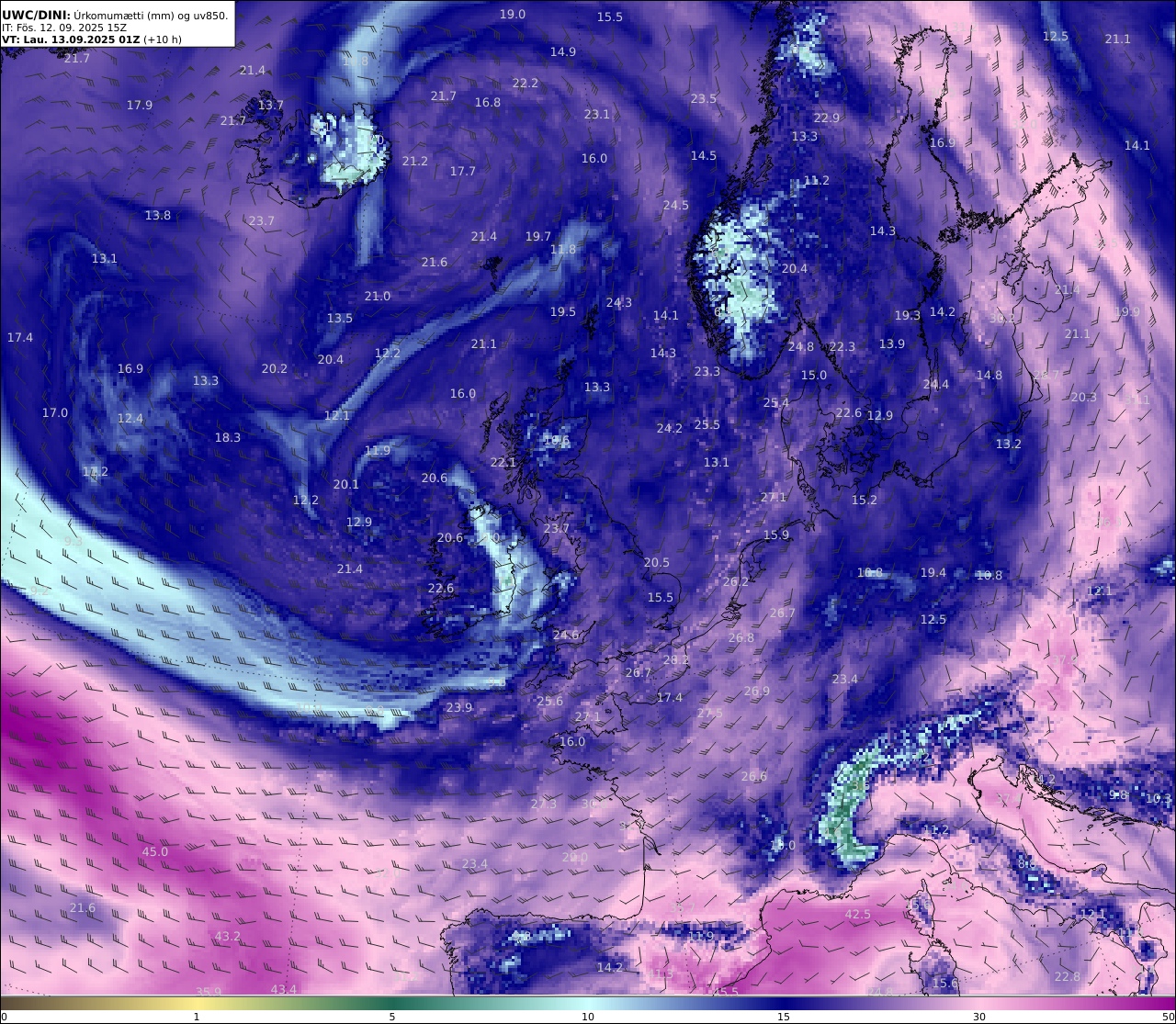Click the map value 13.7 near Iceland
1176x1024 pixels.
coord(271,105)
